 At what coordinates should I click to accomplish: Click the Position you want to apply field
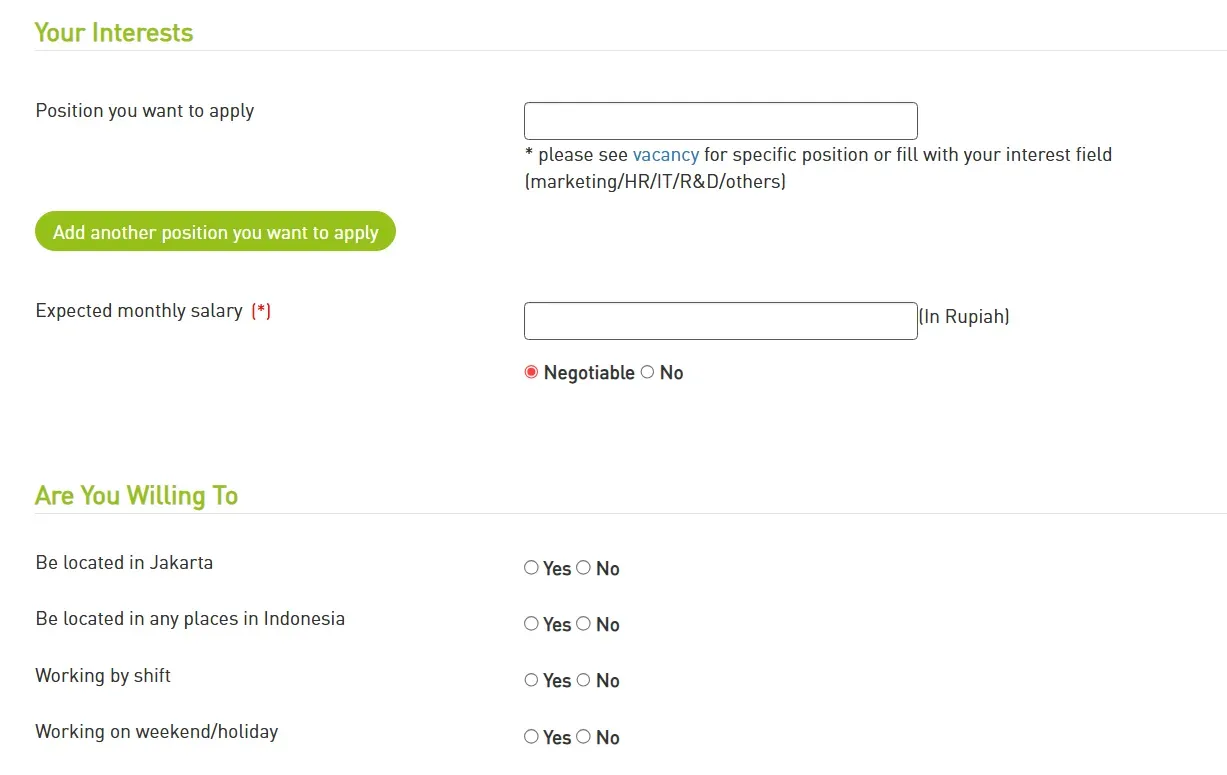(x=720, y=121)
